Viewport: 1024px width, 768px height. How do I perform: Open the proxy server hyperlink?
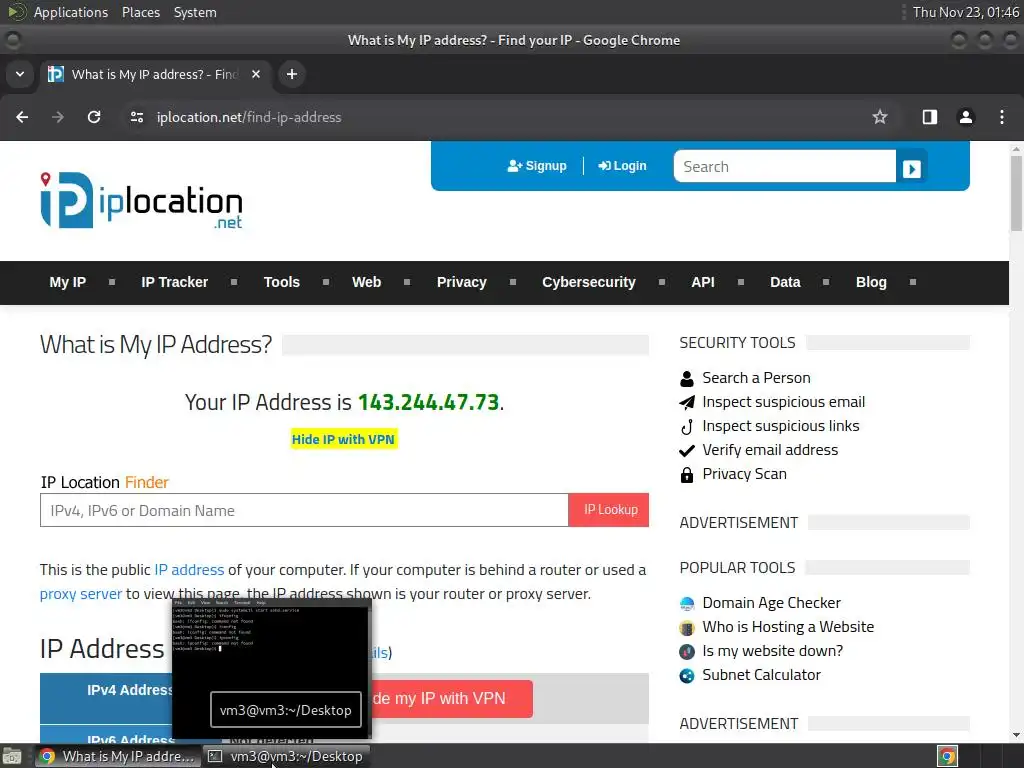81,594
